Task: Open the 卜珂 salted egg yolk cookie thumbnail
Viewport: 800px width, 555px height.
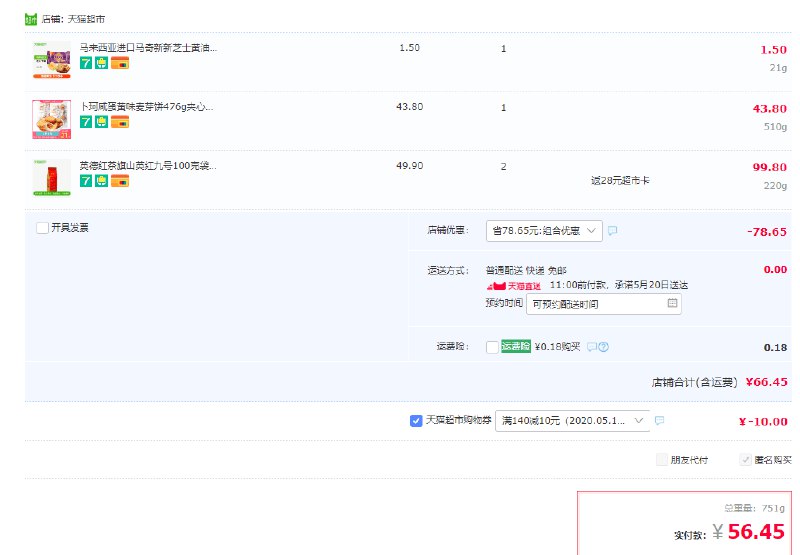Action: coord(52,119)
